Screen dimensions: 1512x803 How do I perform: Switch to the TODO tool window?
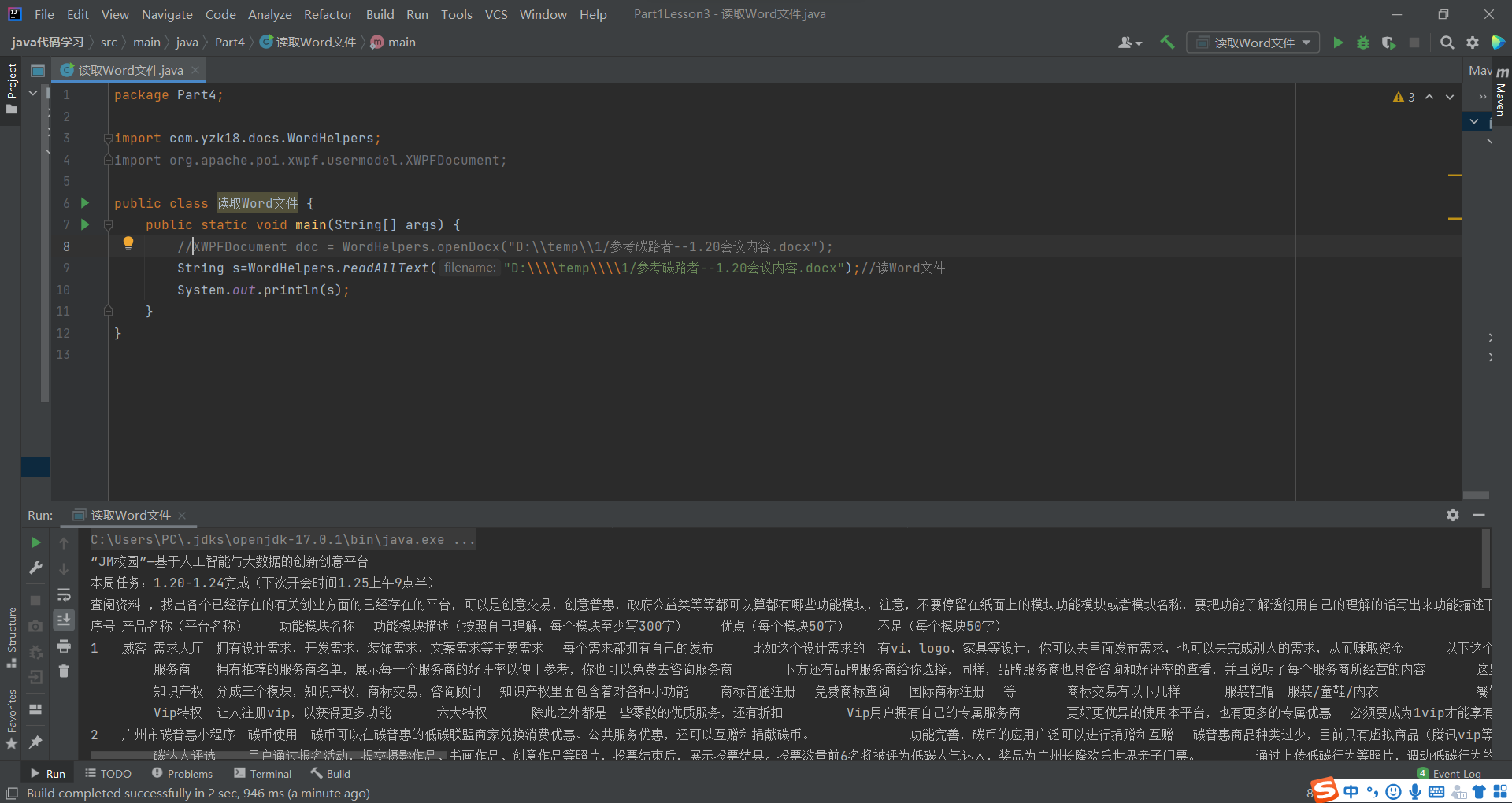tap(108, 774)
